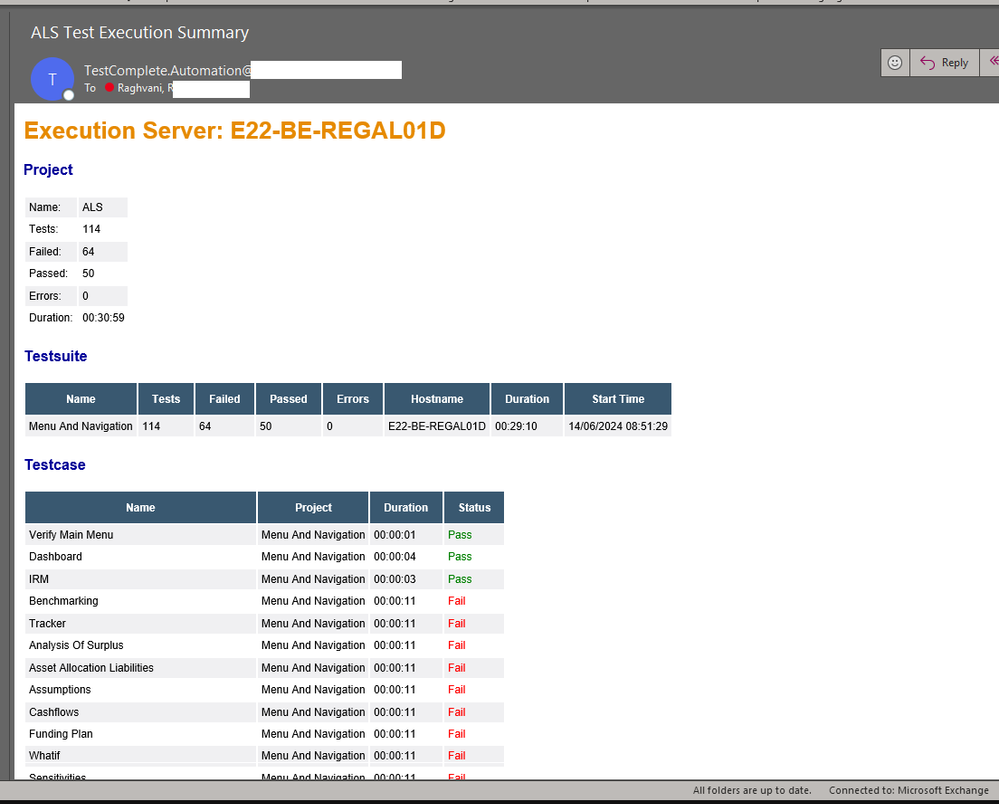Click the Testcase Status column header
The width and height of the screenshot is (999, 804).
(474, 508)
